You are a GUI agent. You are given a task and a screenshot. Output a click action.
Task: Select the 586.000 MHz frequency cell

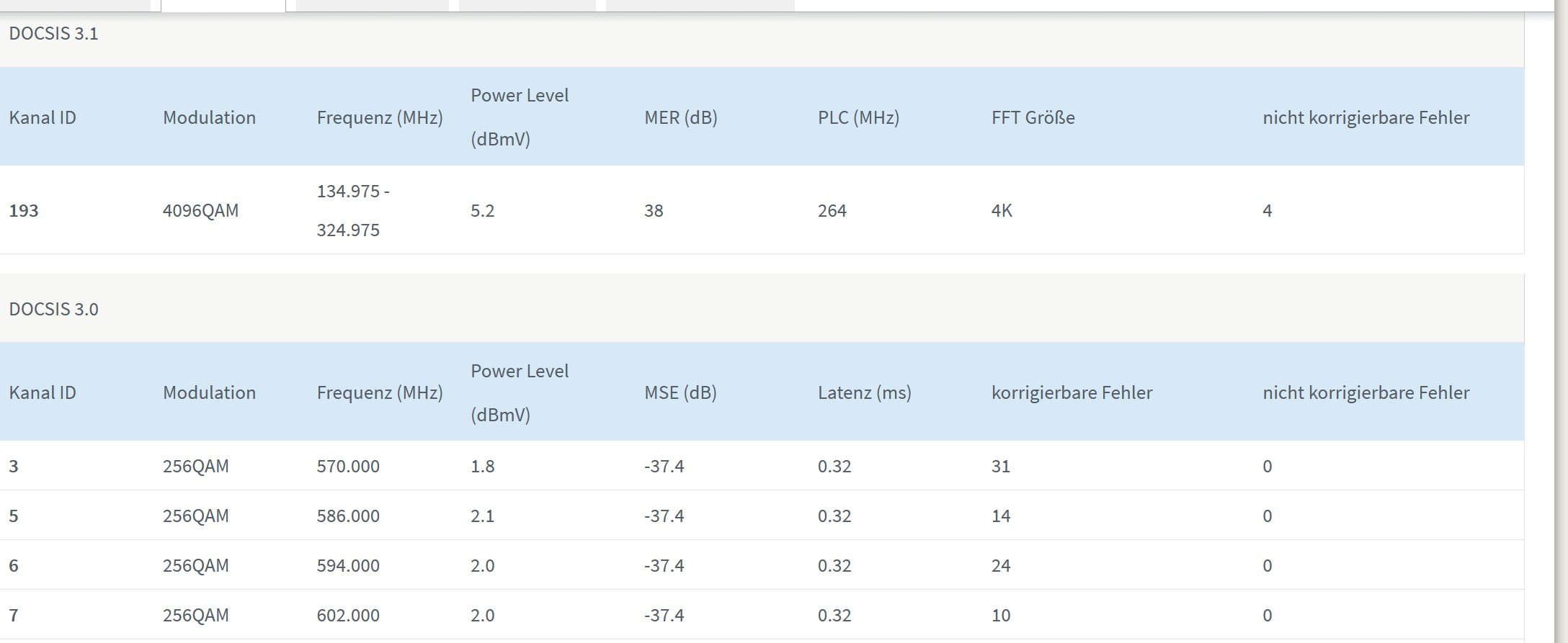click(348, 516)
